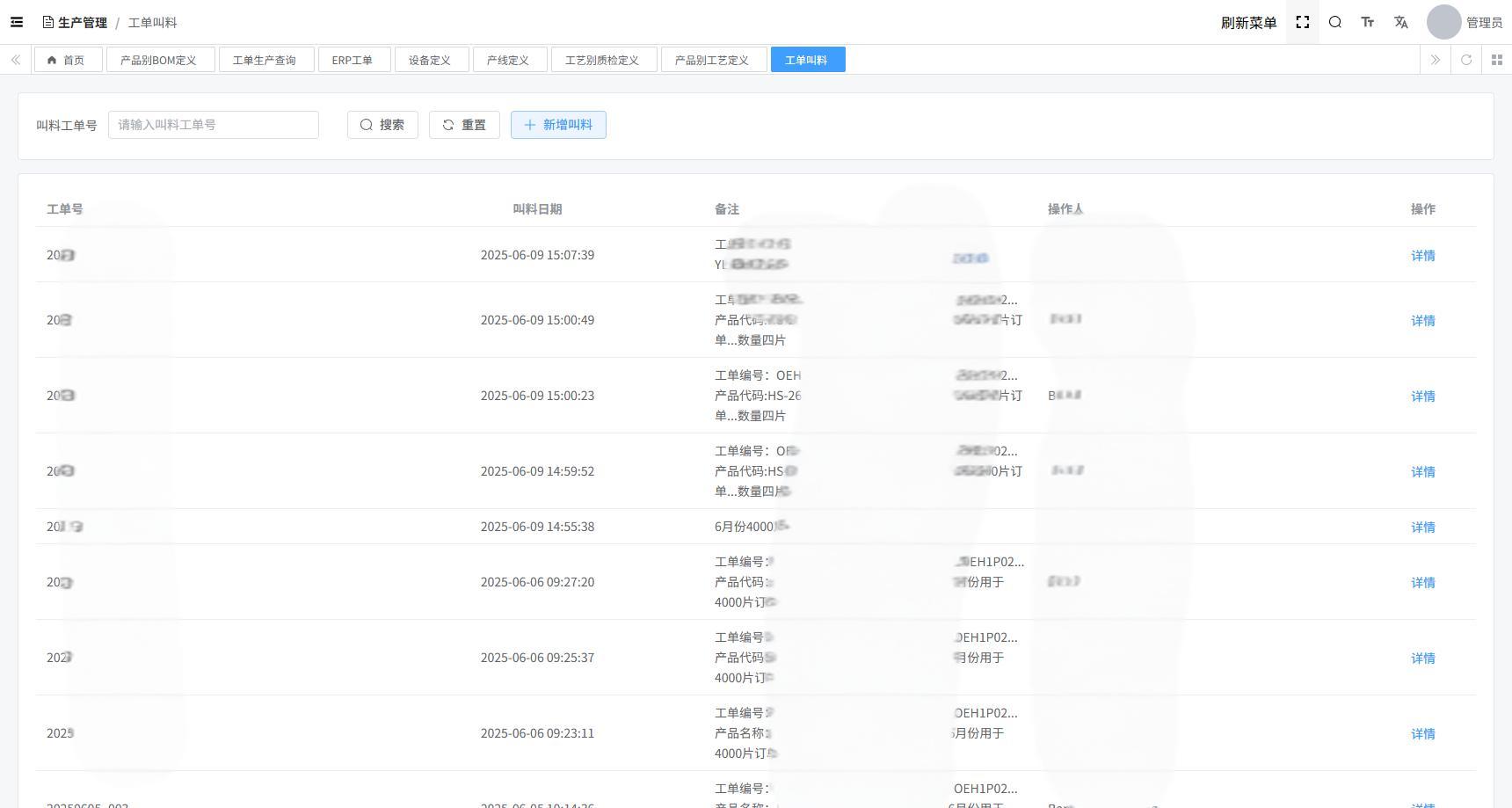Toggle the sidebar menu hamburger icon
This screenshot has width=1512, height=808.
(17, 22)
